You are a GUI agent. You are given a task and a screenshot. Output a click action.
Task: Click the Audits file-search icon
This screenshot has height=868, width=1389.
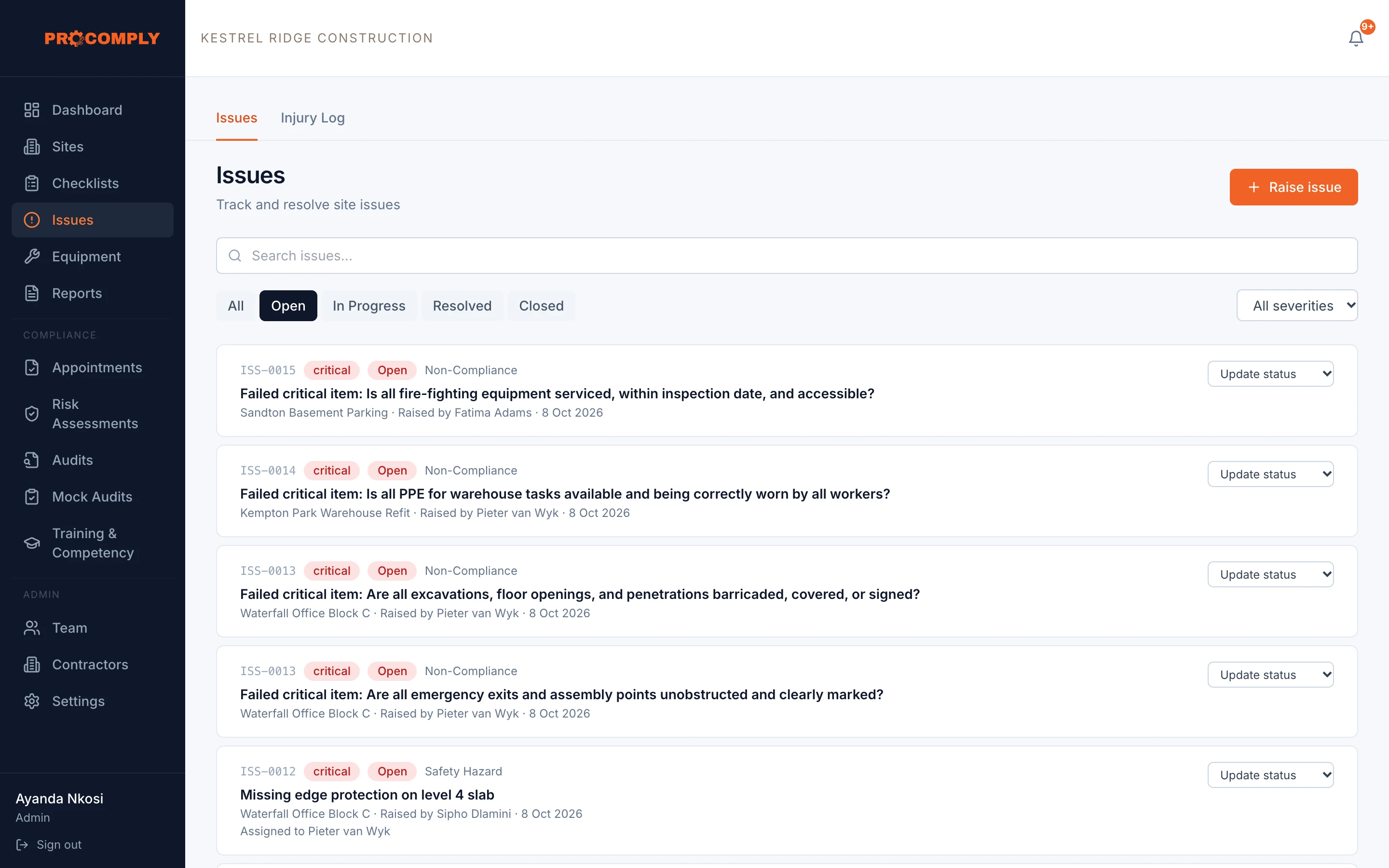coord(31,460)
